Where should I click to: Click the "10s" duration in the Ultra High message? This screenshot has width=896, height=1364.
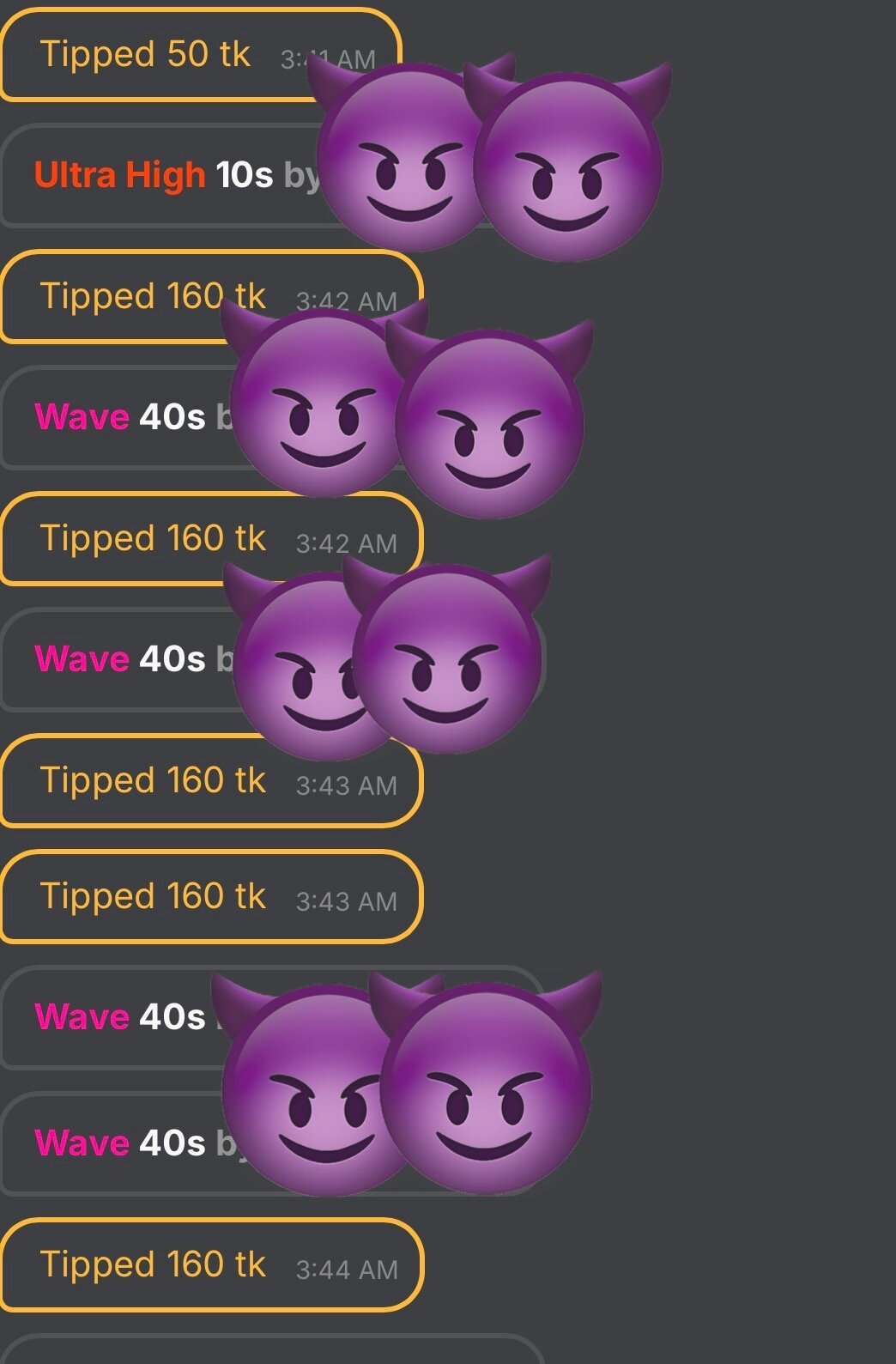tap(244, 175)
